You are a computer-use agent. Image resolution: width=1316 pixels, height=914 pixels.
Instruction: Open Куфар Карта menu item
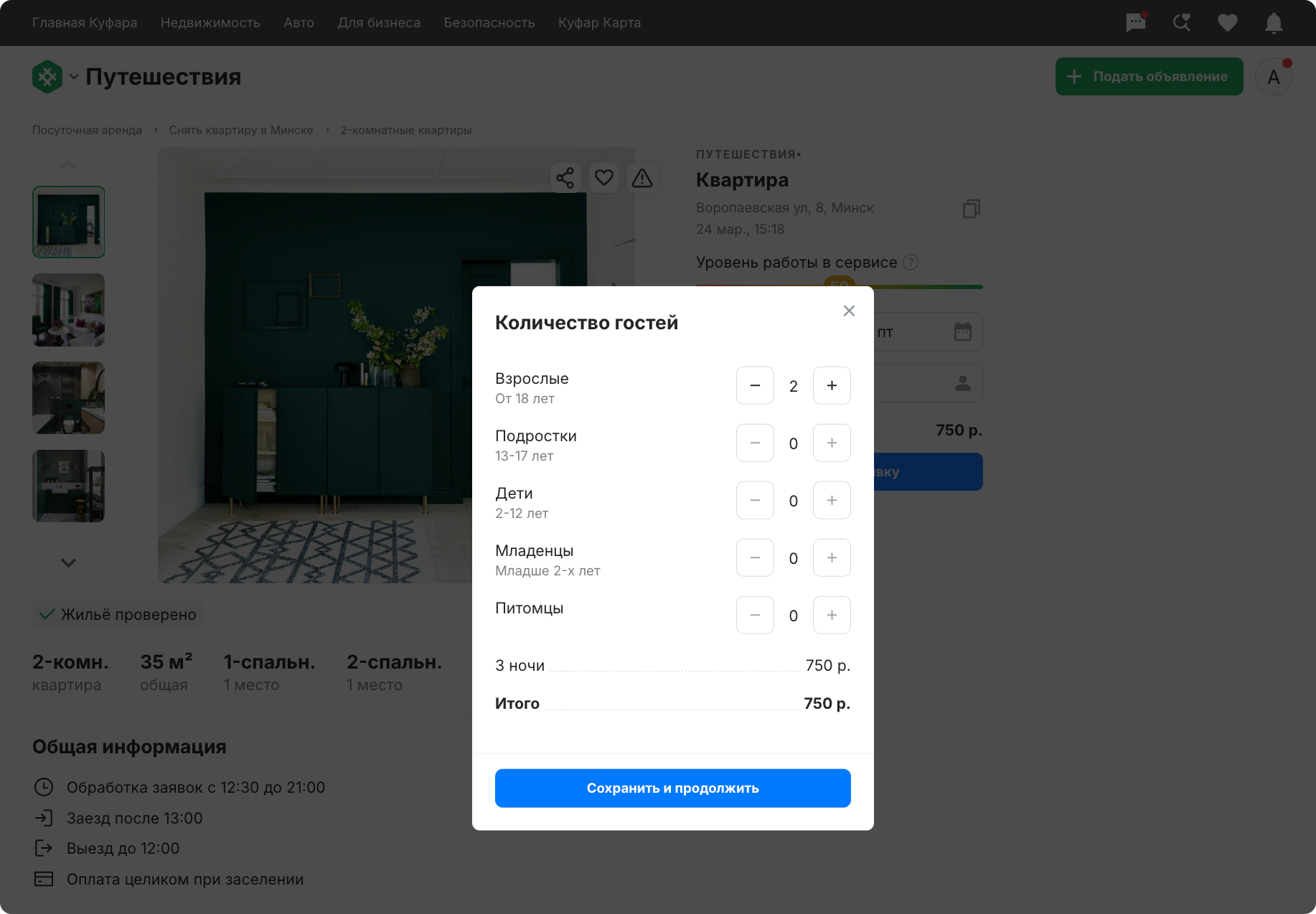(x=600, y=23)
